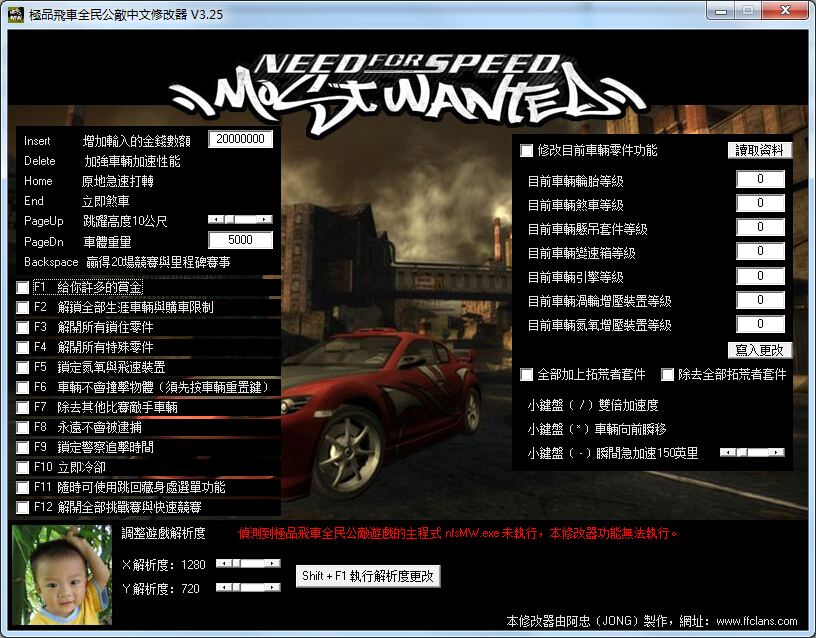Tick 修改目前車輛零件功能 checkbox
Screen dimensions: 816x638
coord(527,151)
